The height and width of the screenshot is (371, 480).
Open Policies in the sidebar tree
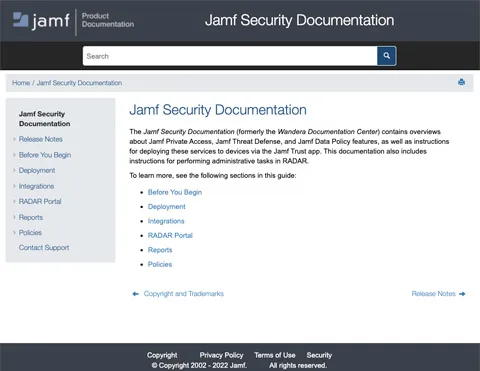pyautogui.click(x=30, y=232)
